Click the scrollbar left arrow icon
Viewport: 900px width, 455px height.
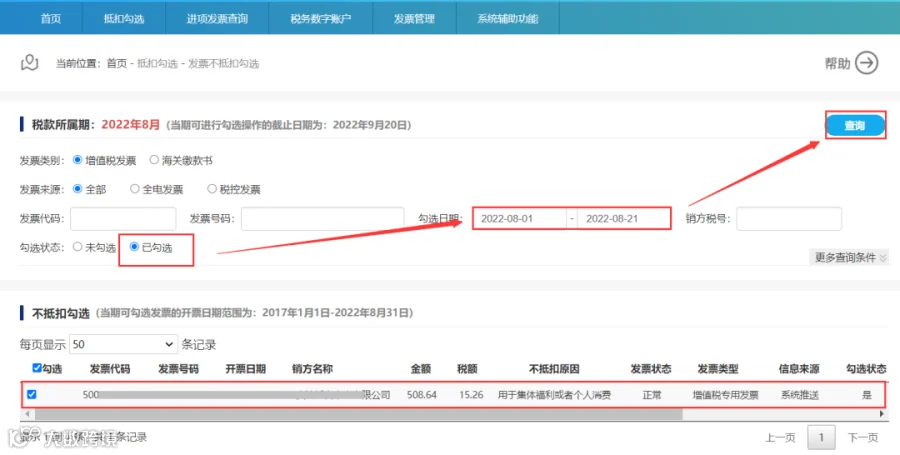click(28, 414)
